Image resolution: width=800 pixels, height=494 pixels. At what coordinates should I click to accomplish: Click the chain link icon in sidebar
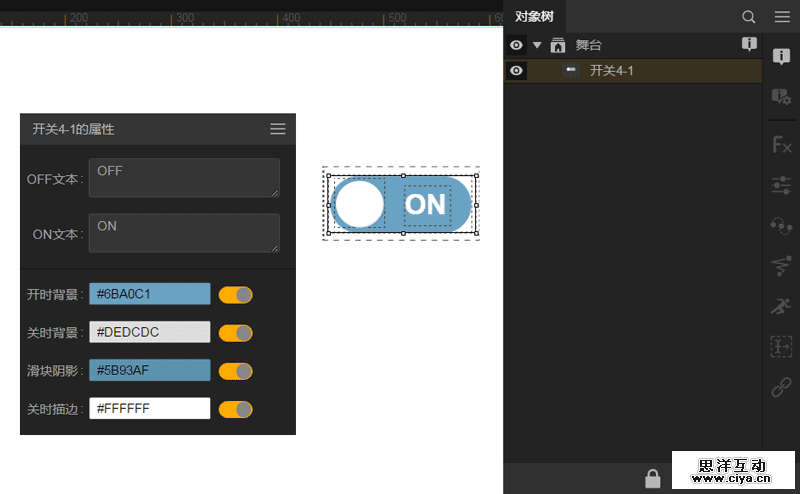pyautogui.click(x=782, y=388)
